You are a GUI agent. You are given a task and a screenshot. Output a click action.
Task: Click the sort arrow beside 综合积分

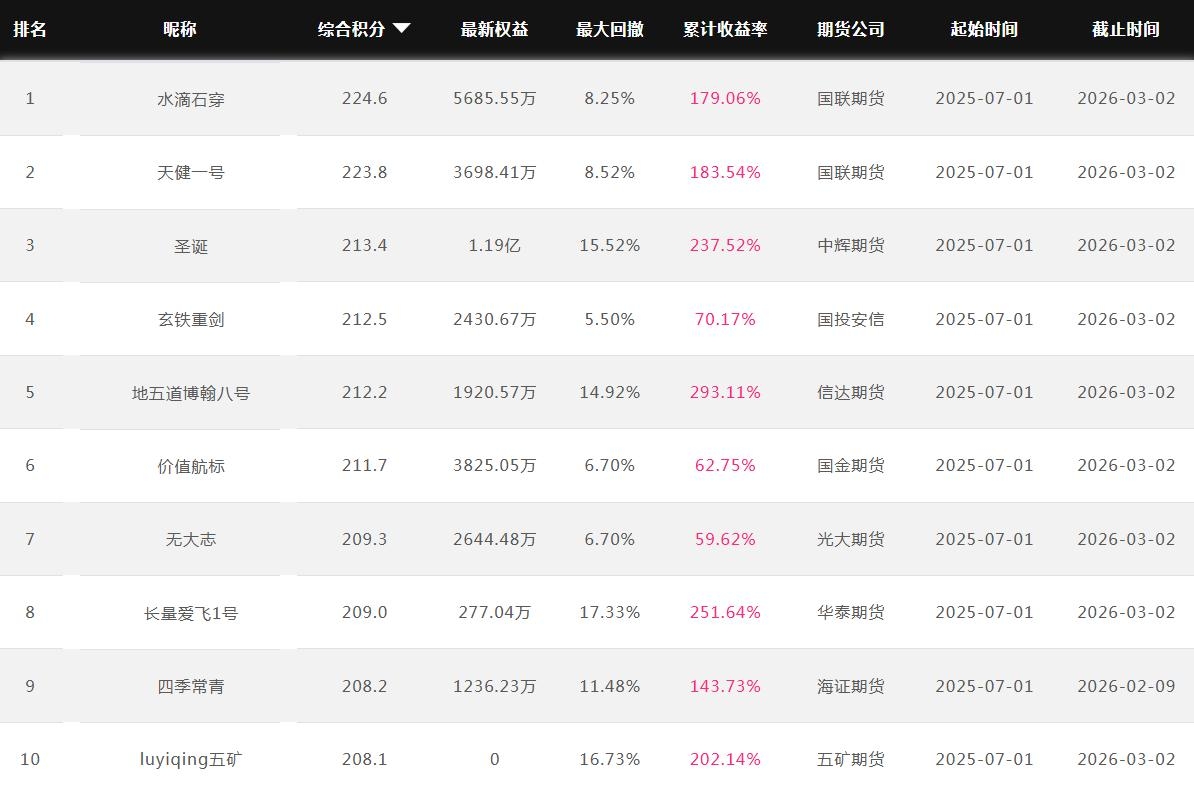401,29
